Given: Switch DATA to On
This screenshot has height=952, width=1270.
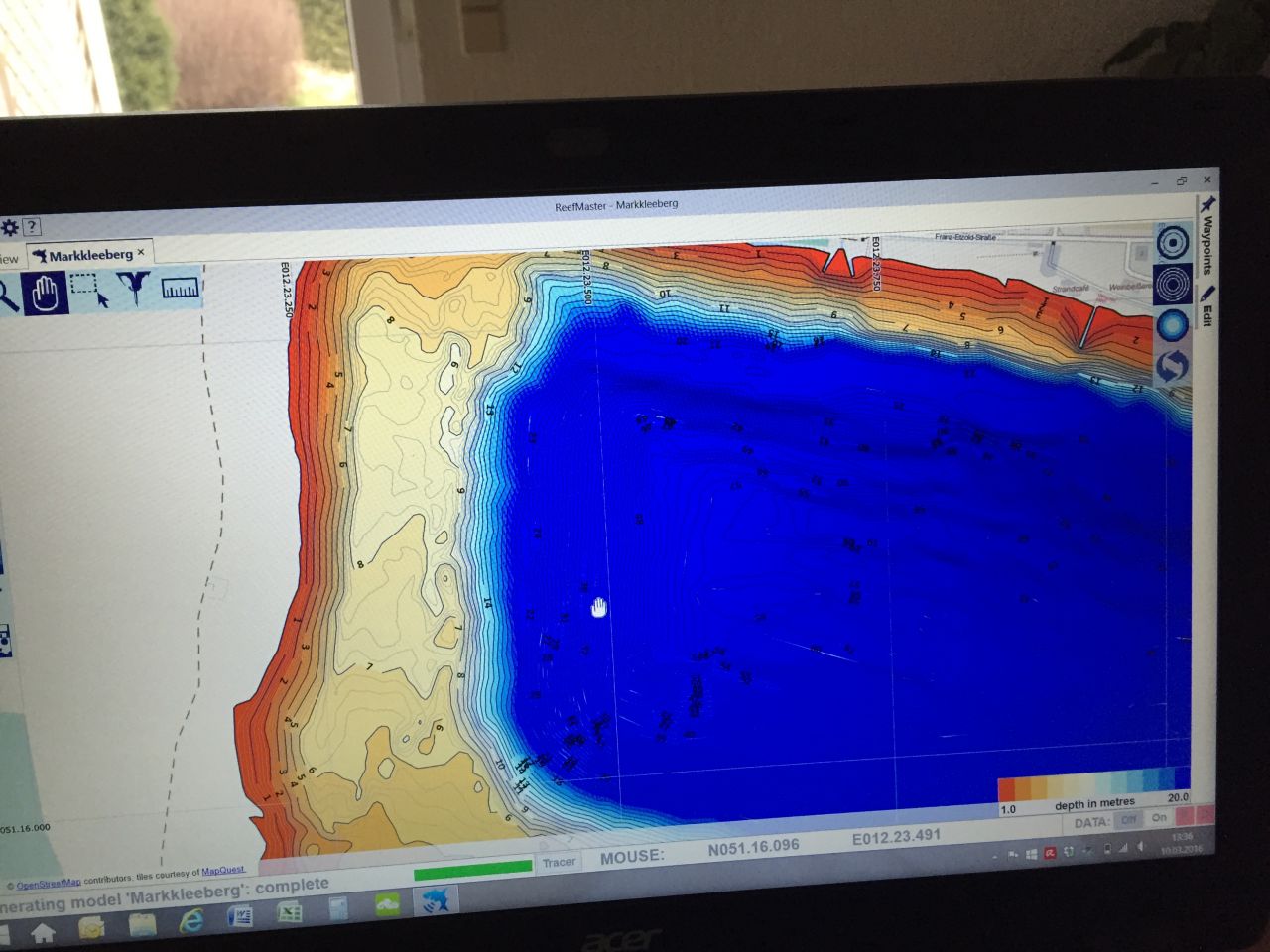Looking at the screenshot, I should tap(1159, 818).
